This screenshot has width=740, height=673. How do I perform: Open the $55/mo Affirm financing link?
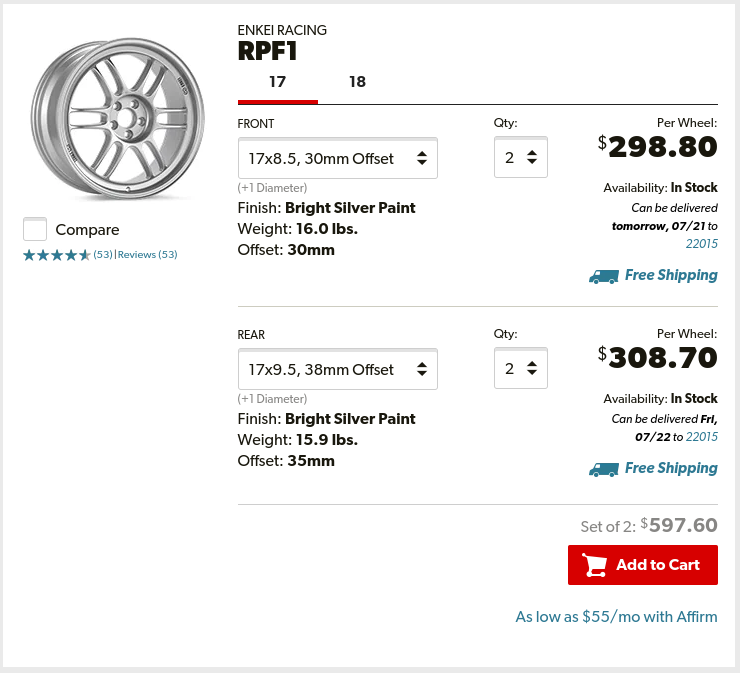coord(616,616)
